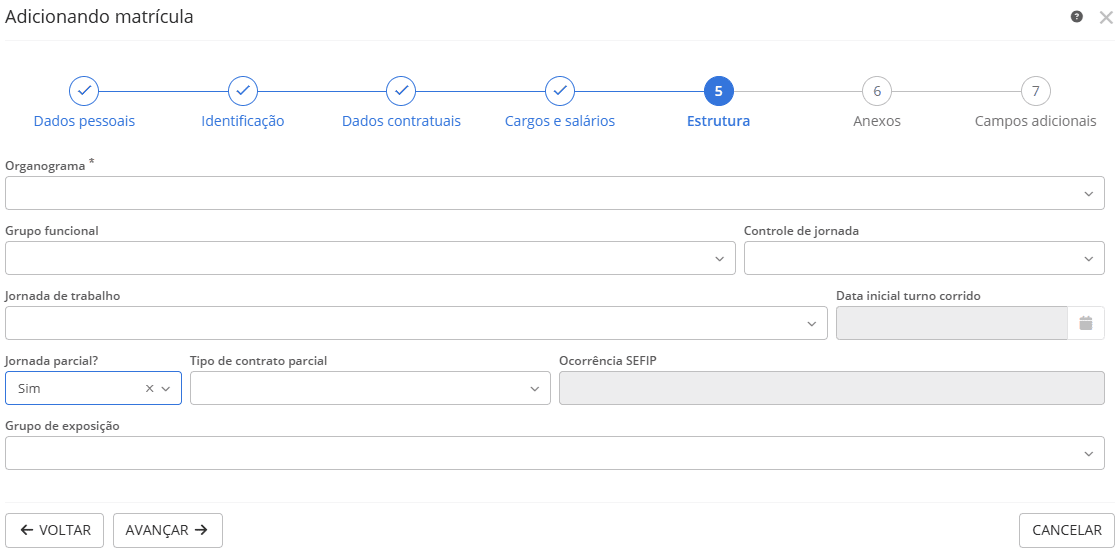Click the Identificação step checkmark circle

243,91
